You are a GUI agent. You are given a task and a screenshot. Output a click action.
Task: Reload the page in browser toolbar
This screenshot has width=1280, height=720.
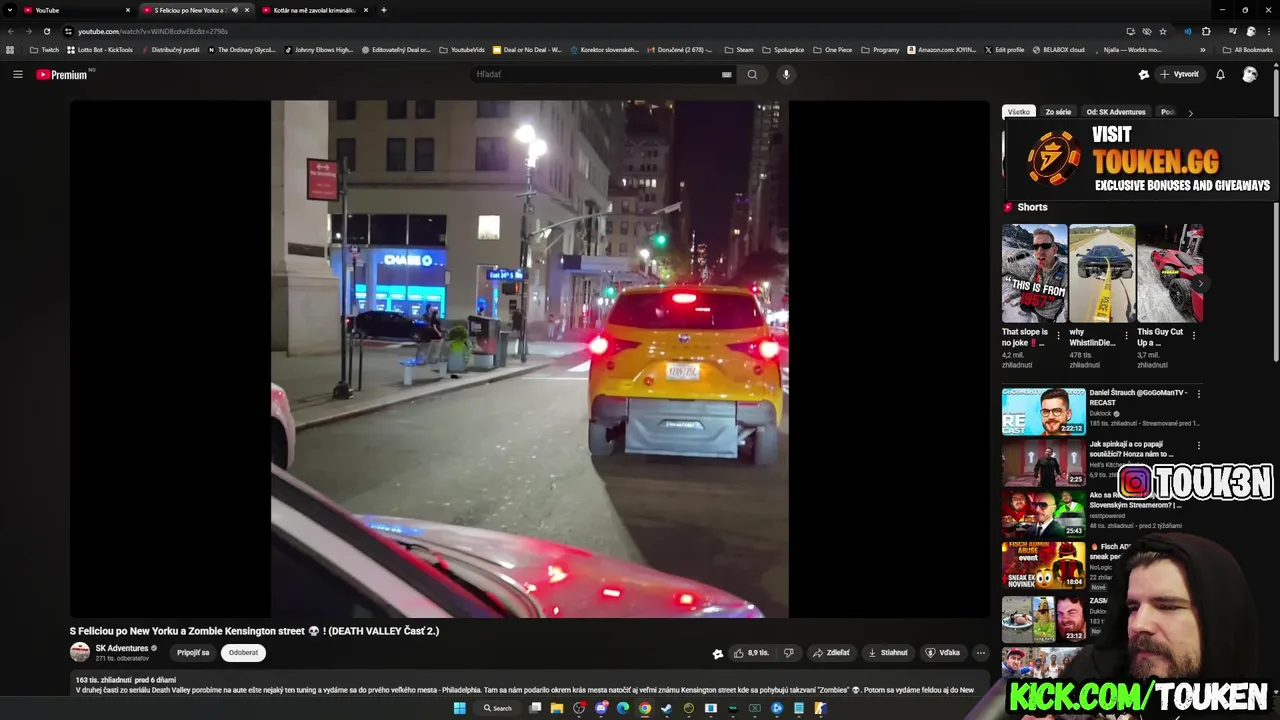[x=46, y=31]
